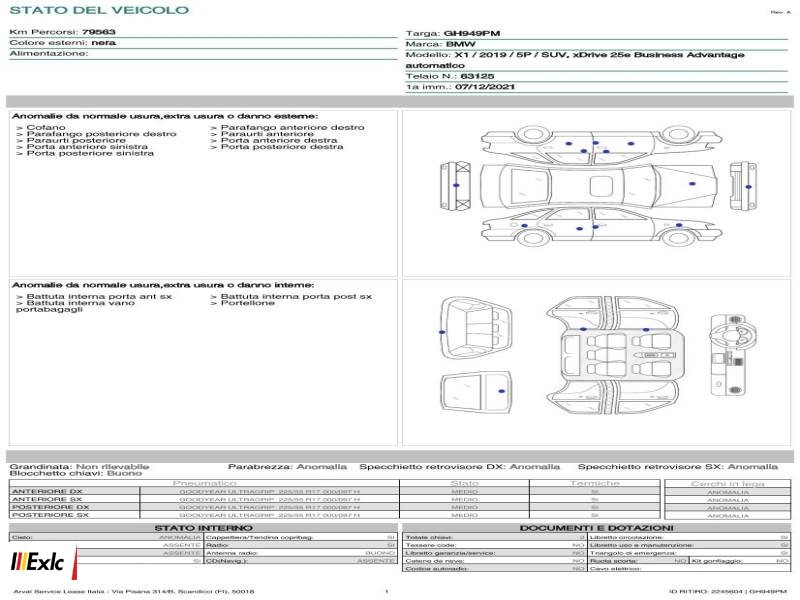This screenshot has height=600, width=800.
Task: Click the top-down car view in exterior diagram
Action: (598, 185)
